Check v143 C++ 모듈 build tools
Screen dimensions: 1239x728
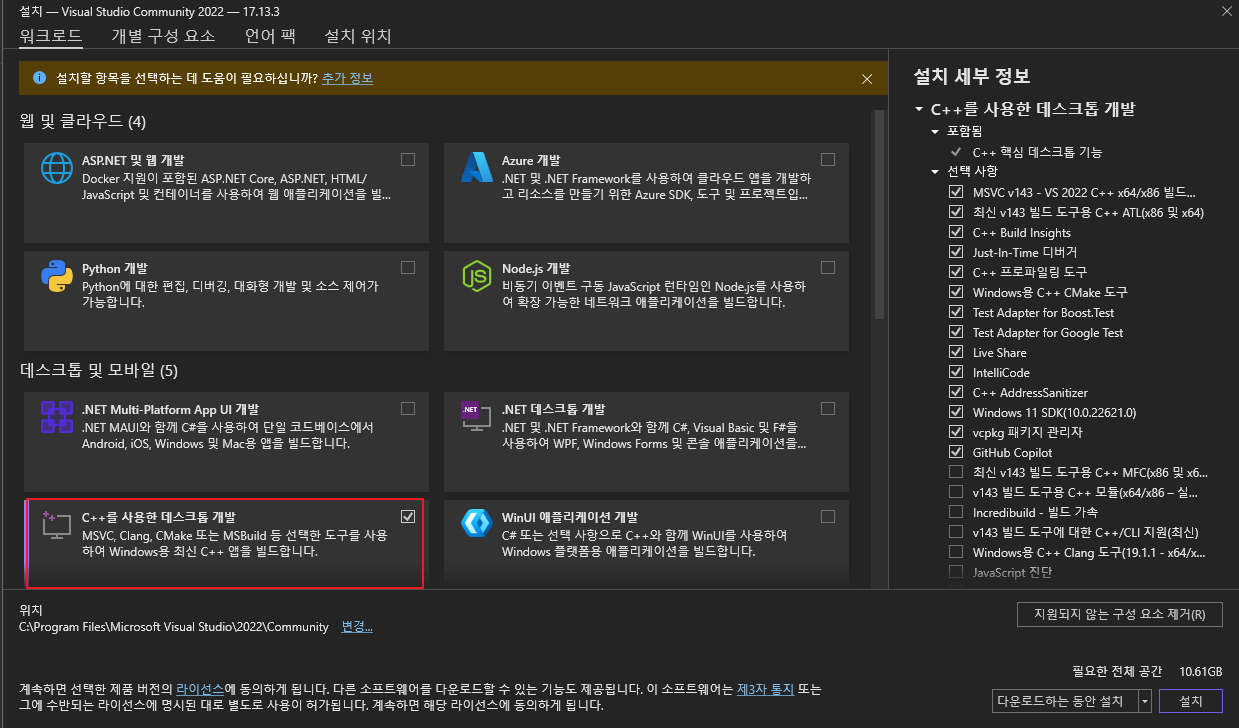tap(956, 492)
